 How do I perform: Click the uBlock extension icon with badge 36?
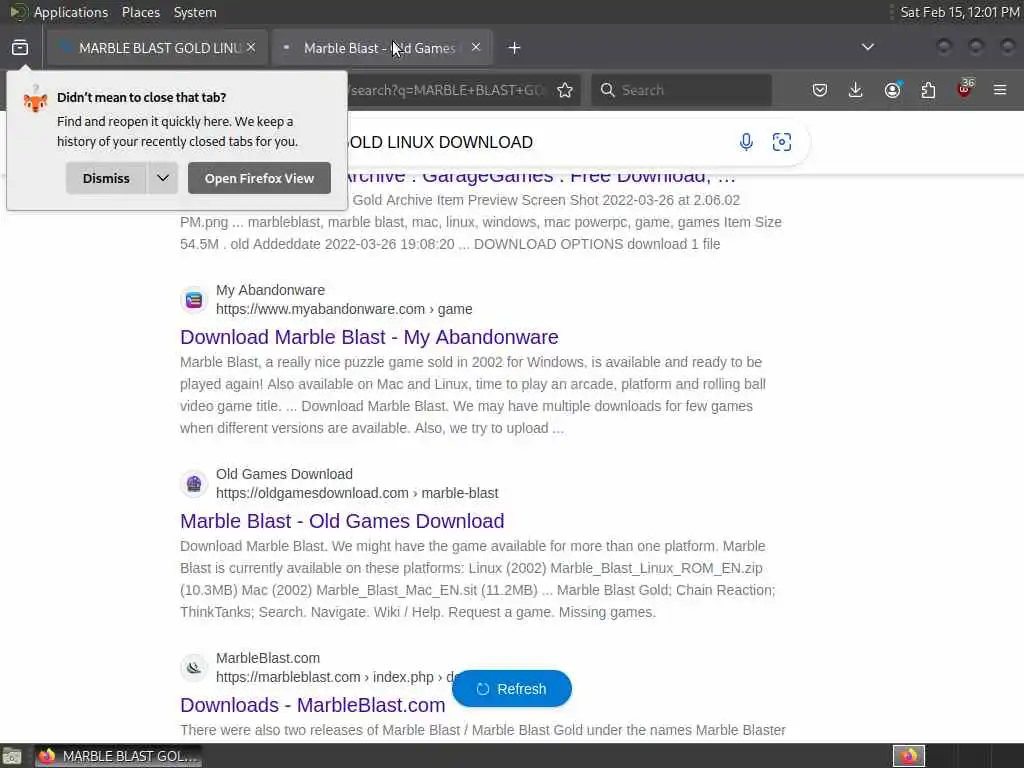tap(965, 89)
